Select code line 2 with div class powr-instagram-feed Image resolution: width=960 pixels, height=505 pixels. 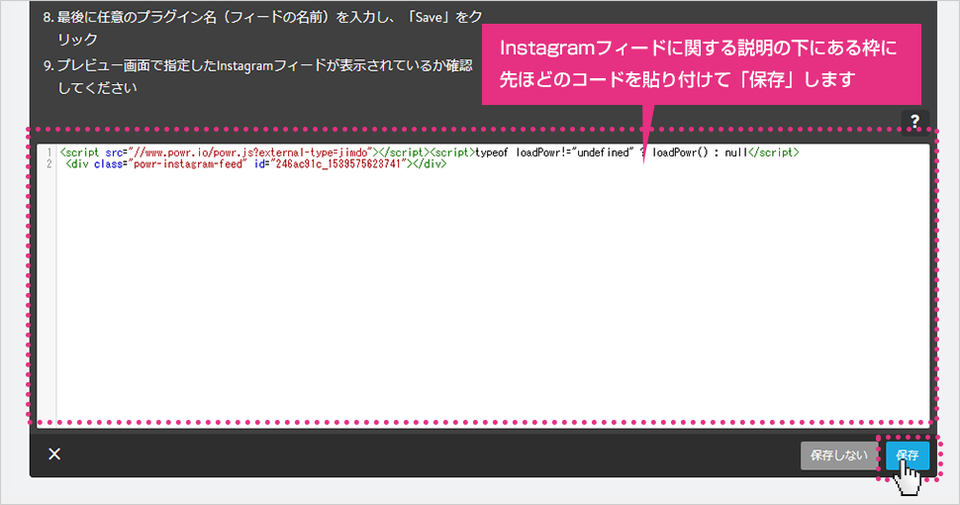coord(256,164)
